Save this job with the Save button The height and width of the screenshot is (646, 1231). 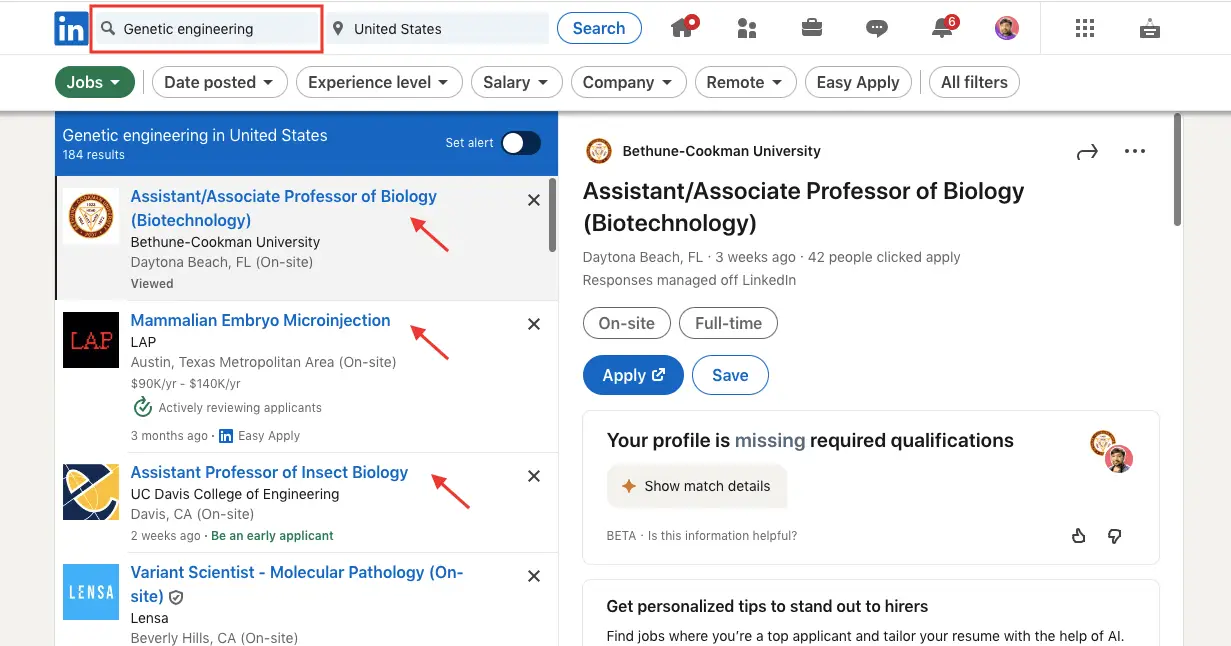point(730,375)
